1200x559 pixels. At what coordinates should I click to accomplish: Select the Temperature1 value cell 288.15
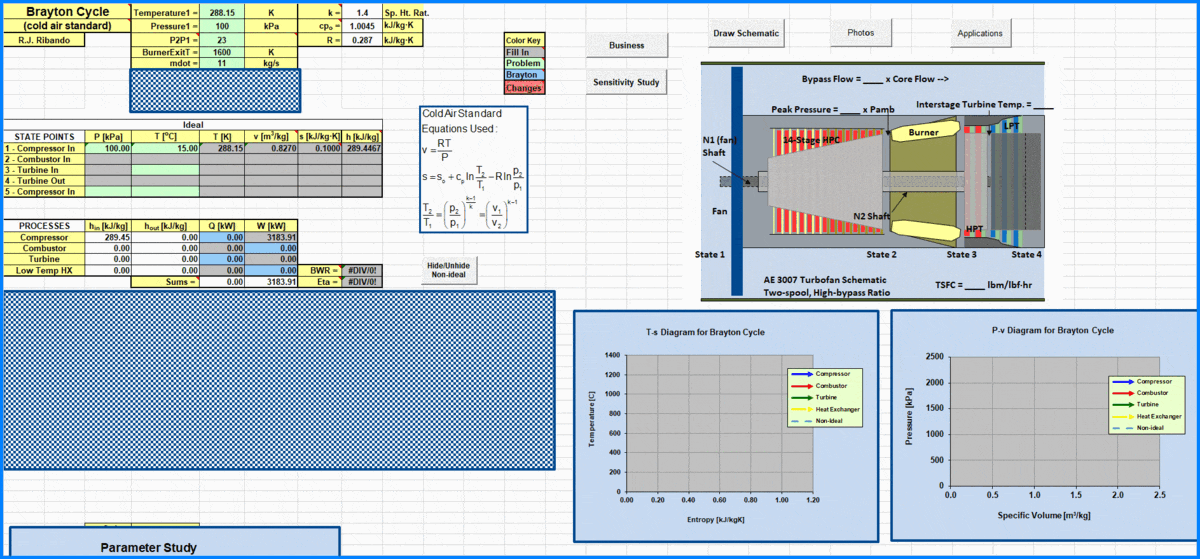(221, 13)
